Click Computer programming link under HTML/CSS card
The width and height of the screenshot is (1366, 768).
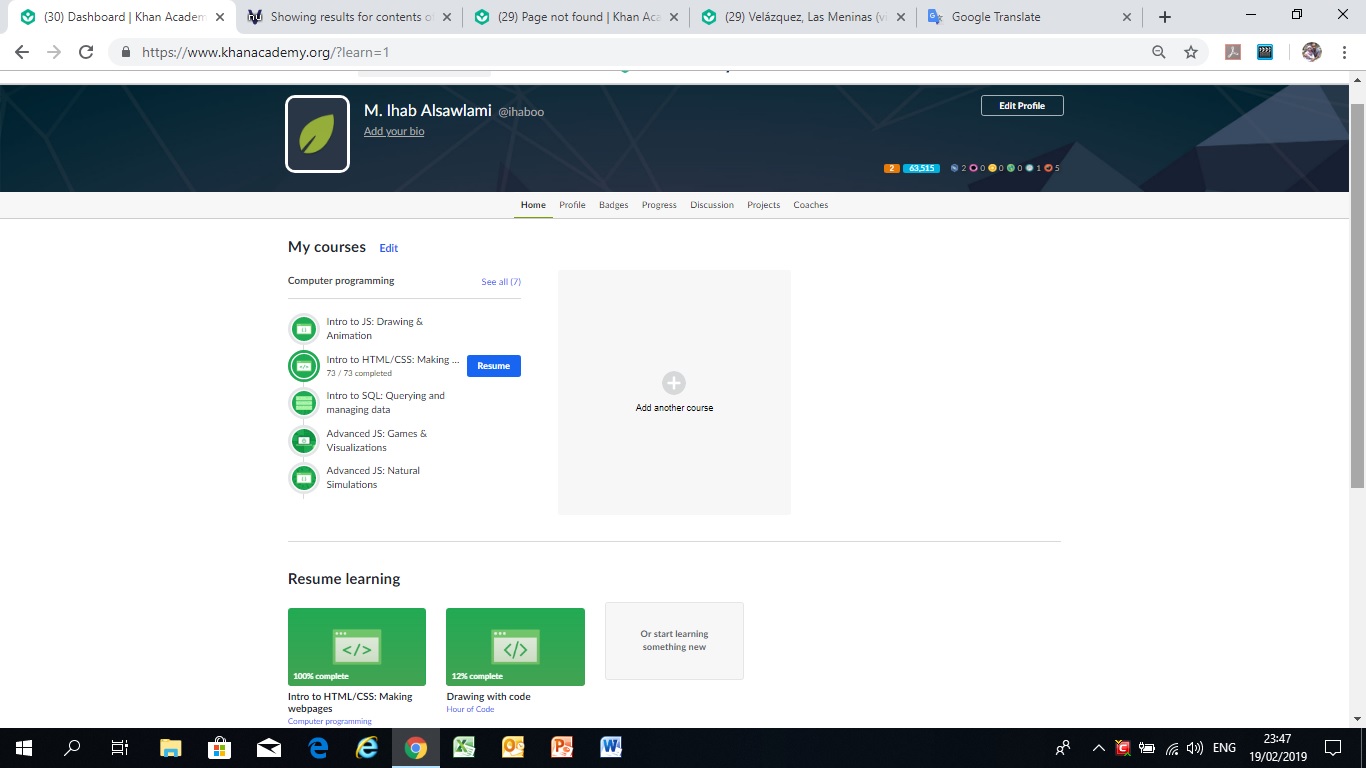pyautogui.click(x=330, y=721)
